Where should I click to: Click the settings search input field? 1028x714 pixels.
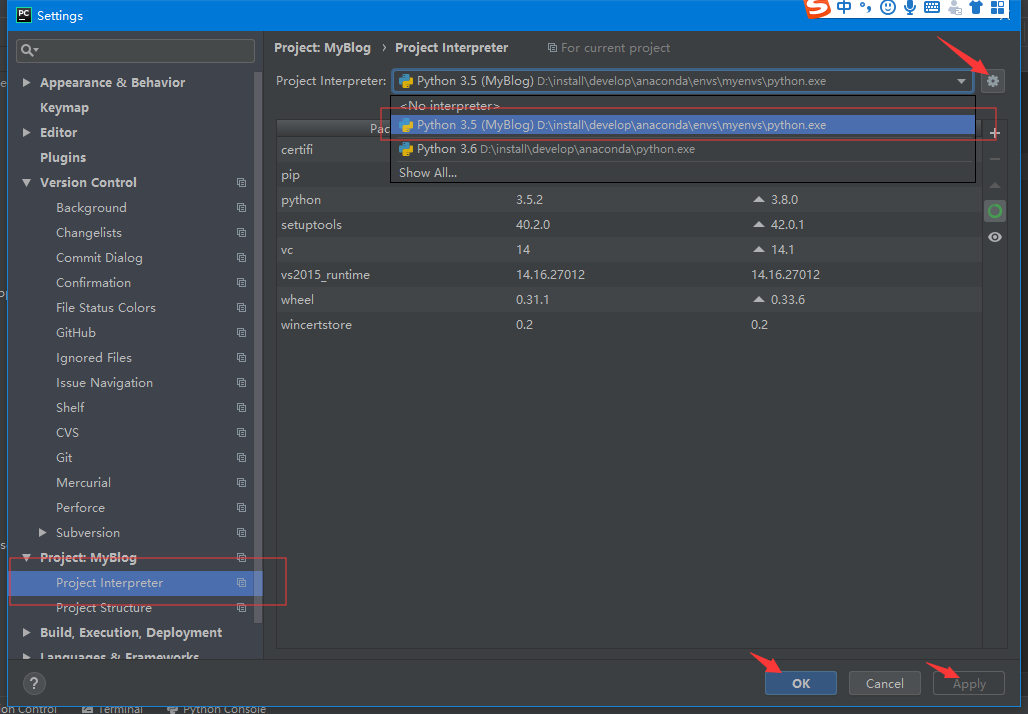tap(135, 50)
